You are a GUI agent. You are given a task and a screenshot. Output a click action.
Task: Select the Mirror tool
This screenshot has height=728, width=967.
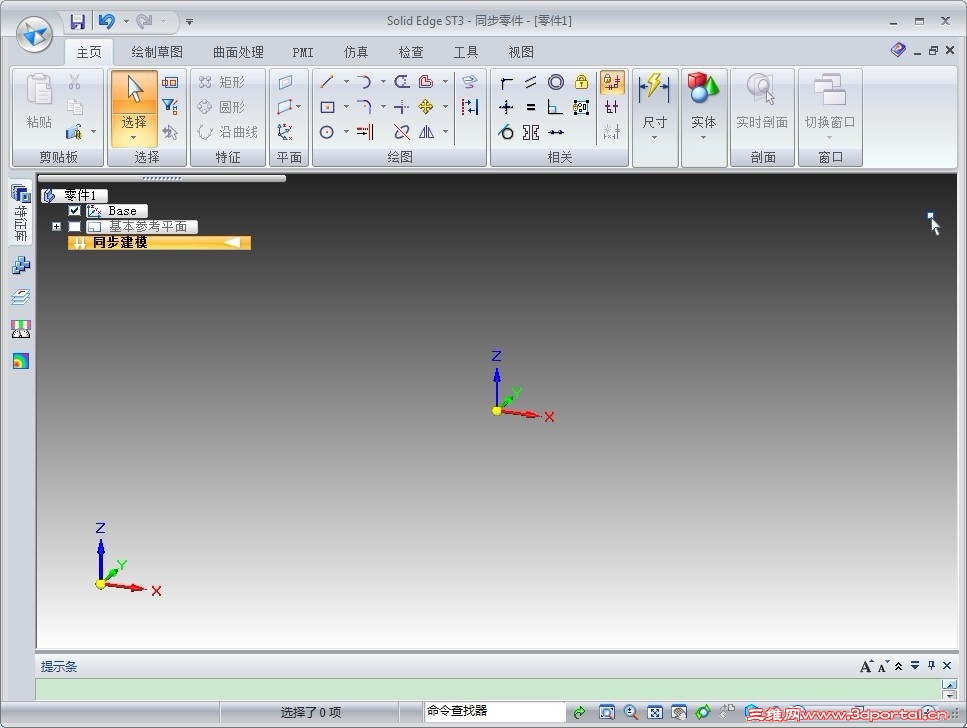426,131
